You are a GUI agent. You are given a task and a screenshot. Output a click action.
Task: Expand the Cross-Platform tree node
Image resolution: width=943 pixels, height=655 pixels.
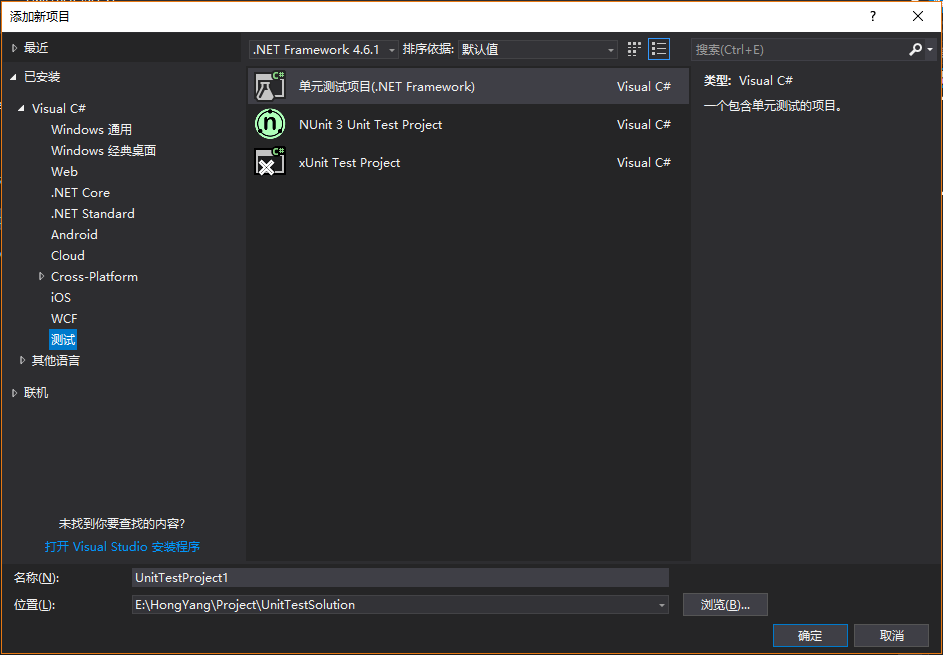(41, 277)
